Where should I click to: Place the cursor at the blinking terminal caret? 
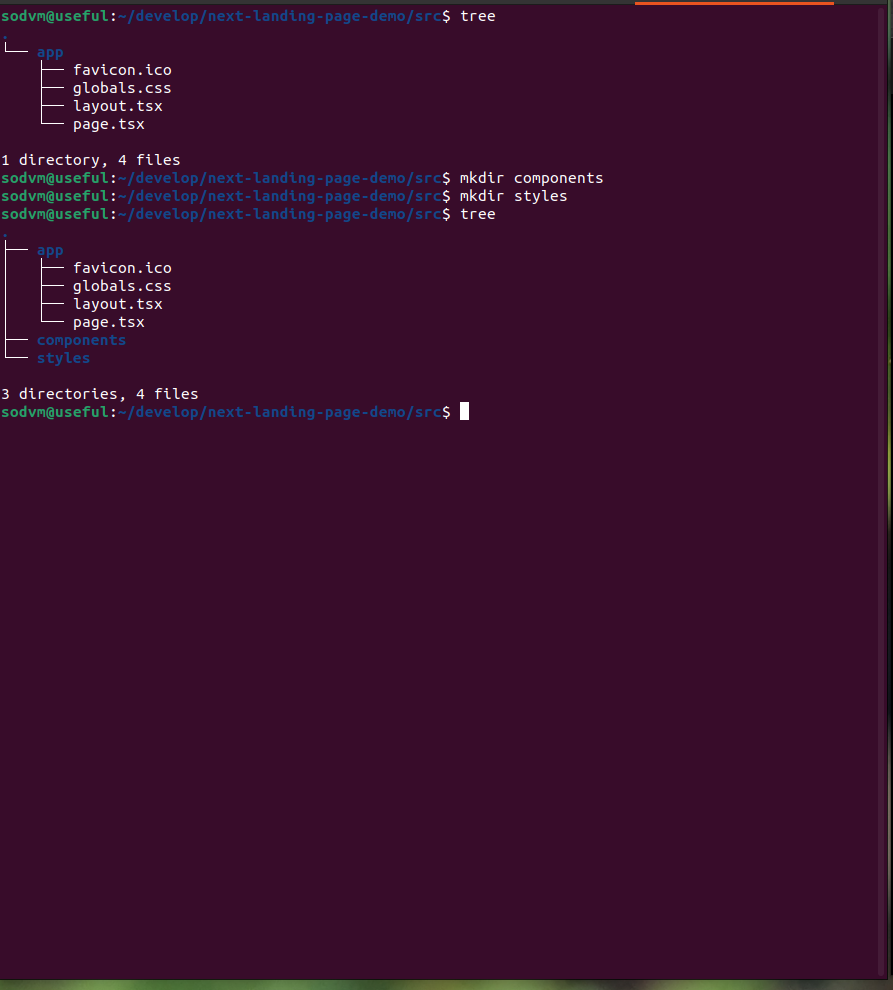(463, 411)
